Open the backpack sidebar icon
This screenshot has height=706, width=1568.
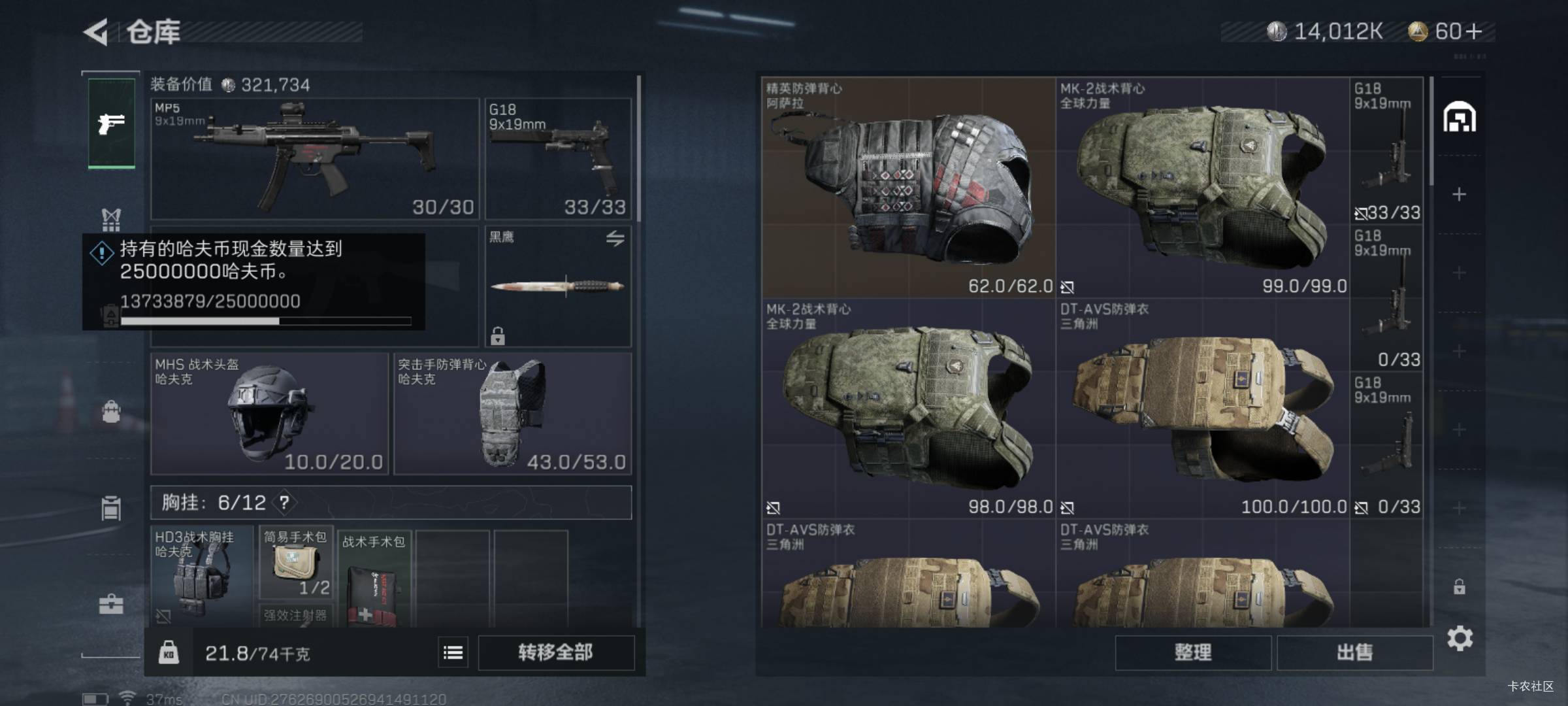pyautogui.click(x=111, y=411)
